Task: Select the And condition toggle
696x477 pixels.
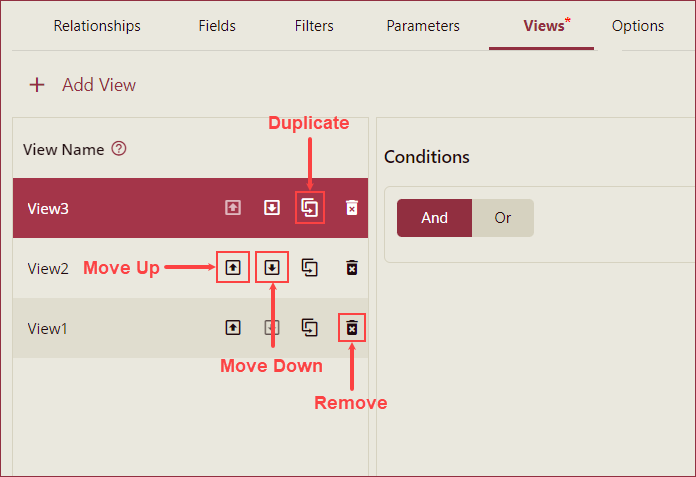Action: point(434,218)
